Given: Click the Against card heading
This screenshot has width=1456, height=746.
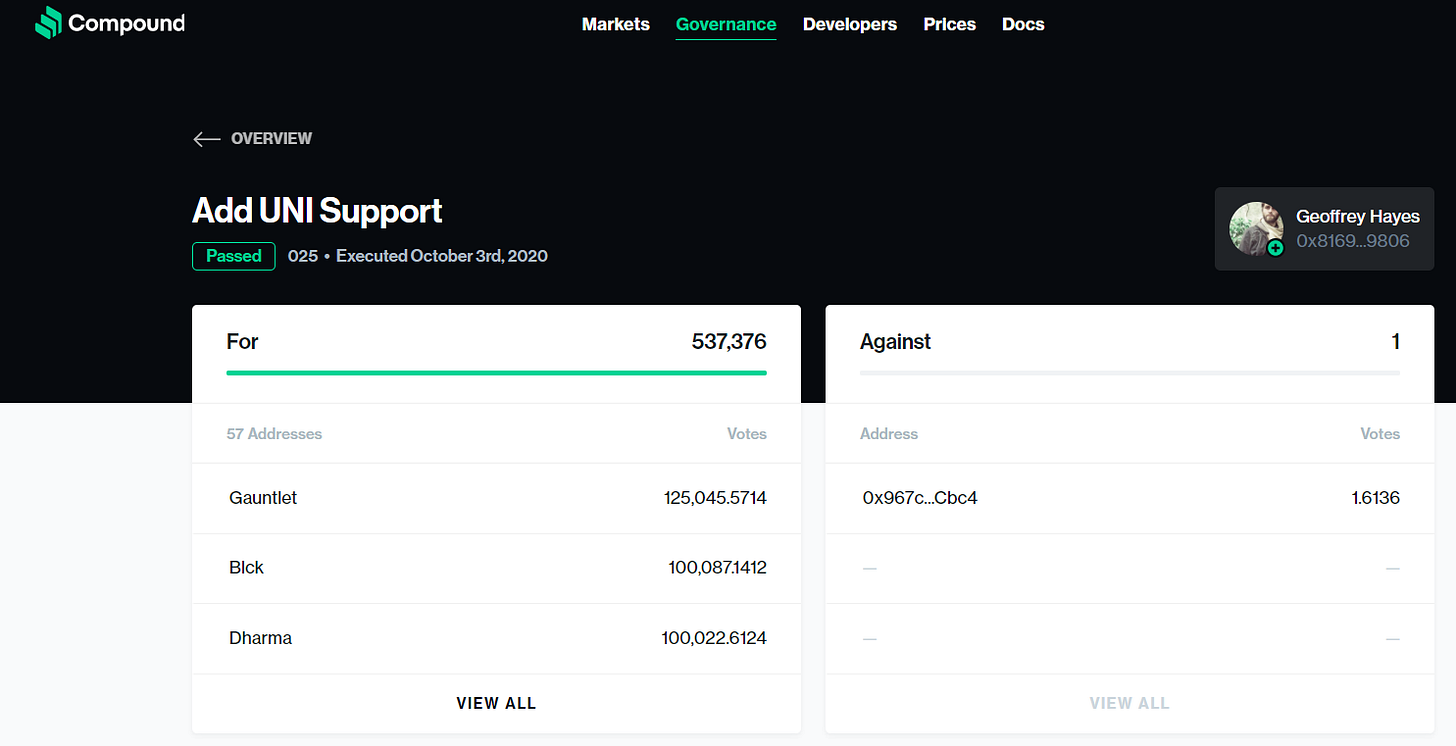Looking at the screenshot, I should (895, 342).
